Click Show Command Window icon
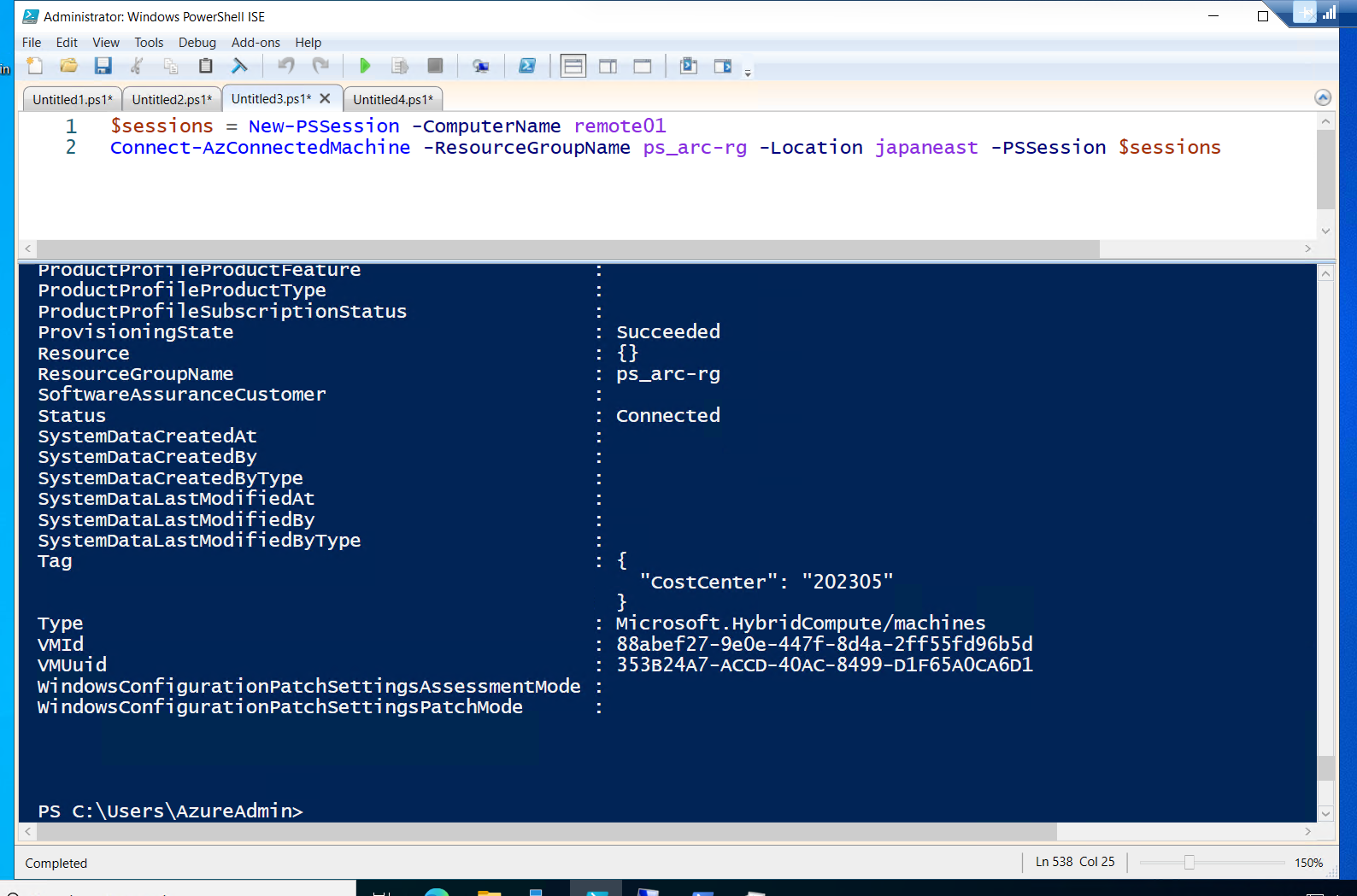 pos(689,66)
